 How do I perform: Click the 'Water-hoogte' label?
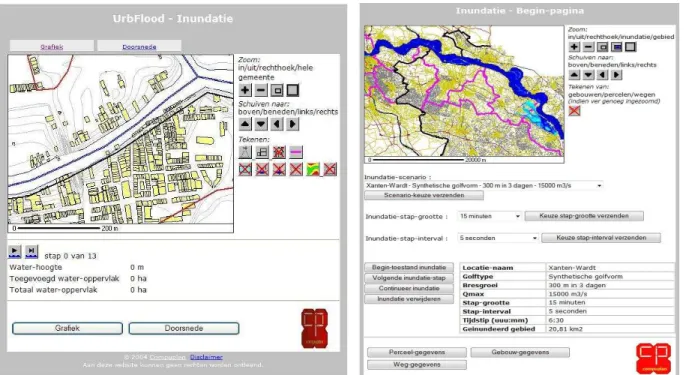pyautogui.click(x=36, y=267)
